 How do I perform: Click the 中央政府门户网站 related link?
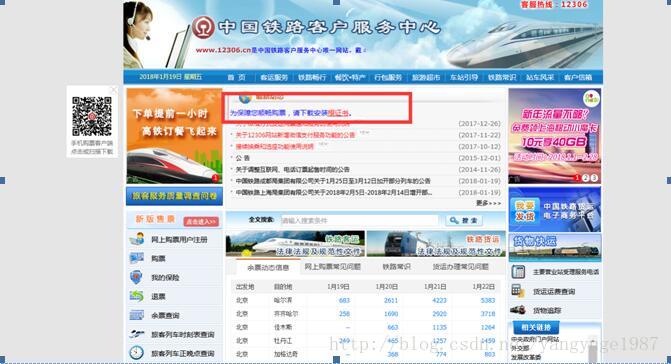coord(535,339)
